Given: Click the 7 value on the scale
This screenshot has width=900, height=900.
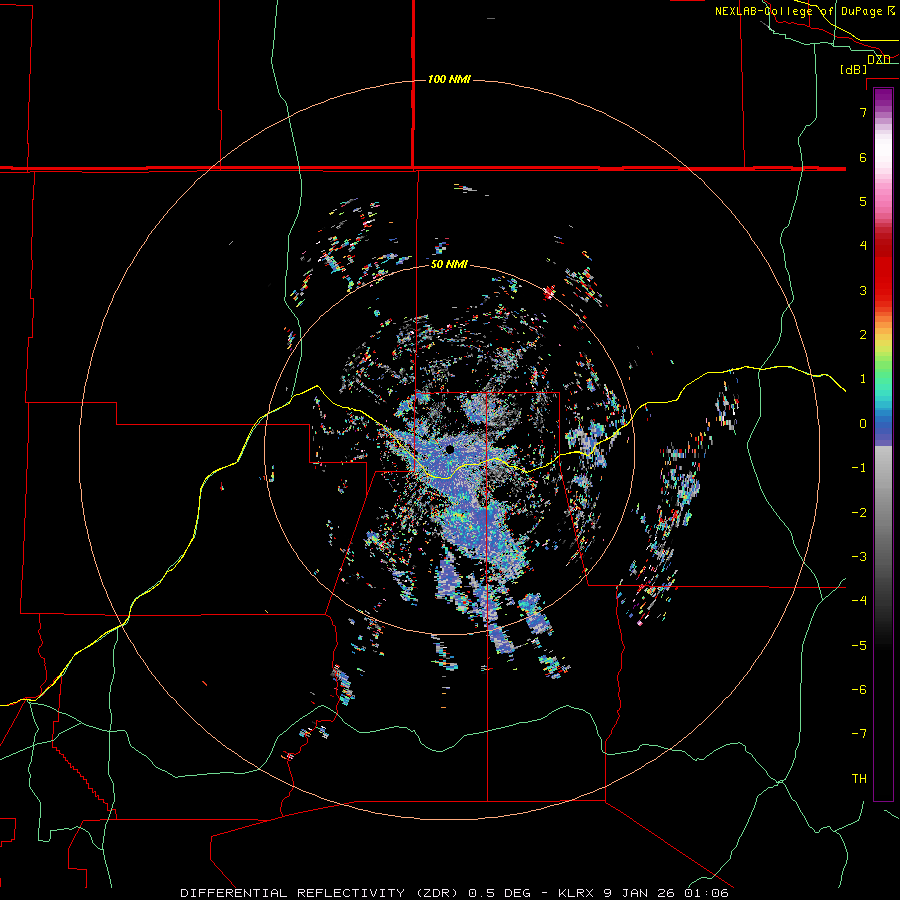Looking at the screenshot, I should [863, 112].
